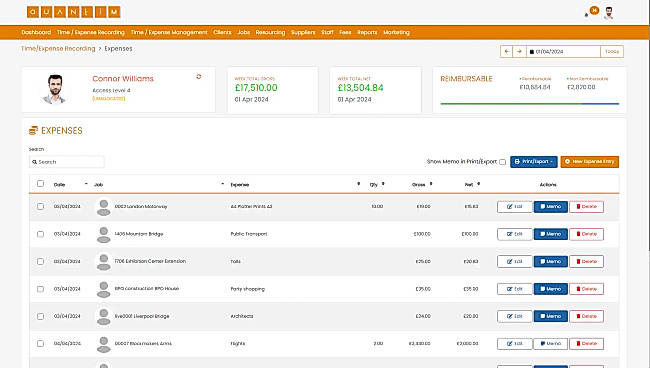Screen dimensions: 650x368
Task: Edit the Liverpool Bridge expense
Action: coord(514,316)
